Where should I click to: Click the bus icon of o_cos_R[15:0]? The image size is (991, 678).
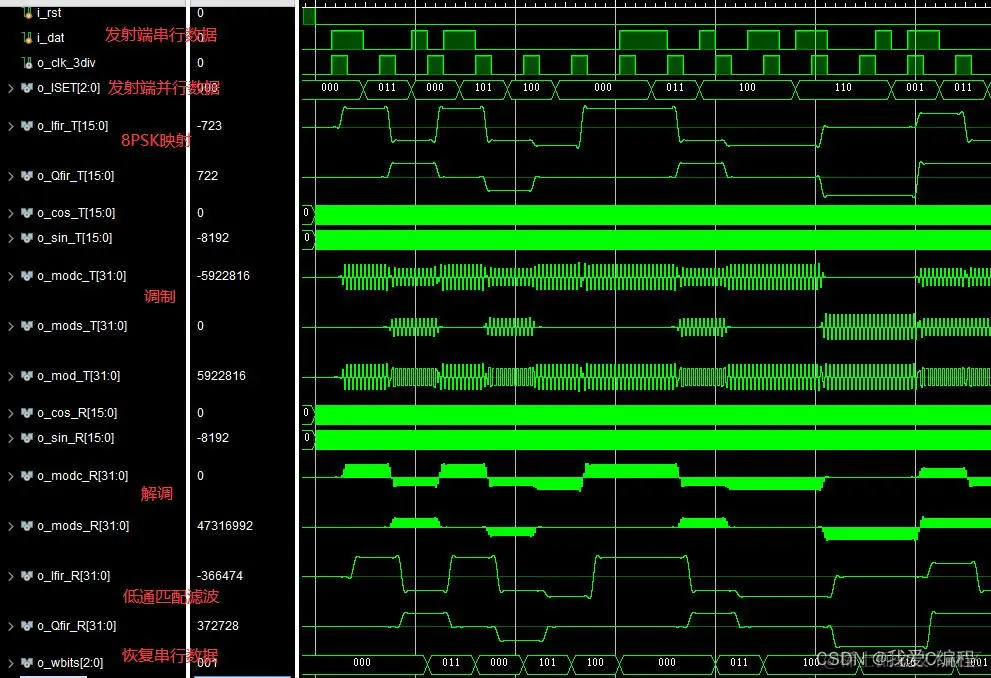click(27, 413)
